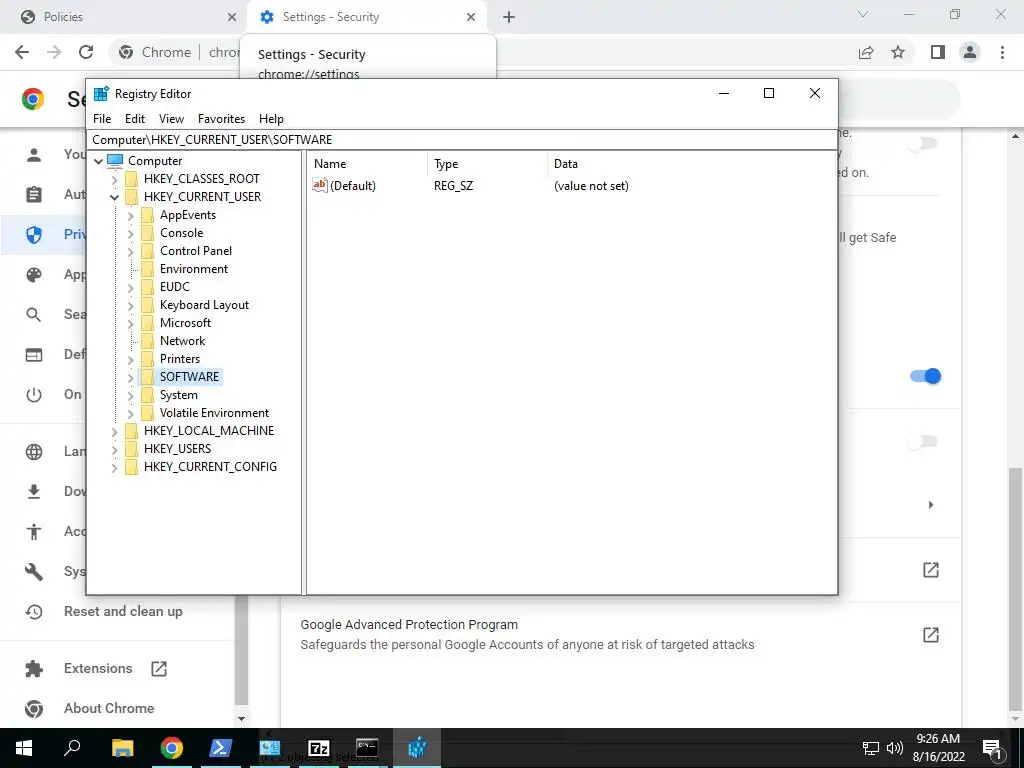
Task: Select the Keyboard Layout key
Action: click(204, 305)
